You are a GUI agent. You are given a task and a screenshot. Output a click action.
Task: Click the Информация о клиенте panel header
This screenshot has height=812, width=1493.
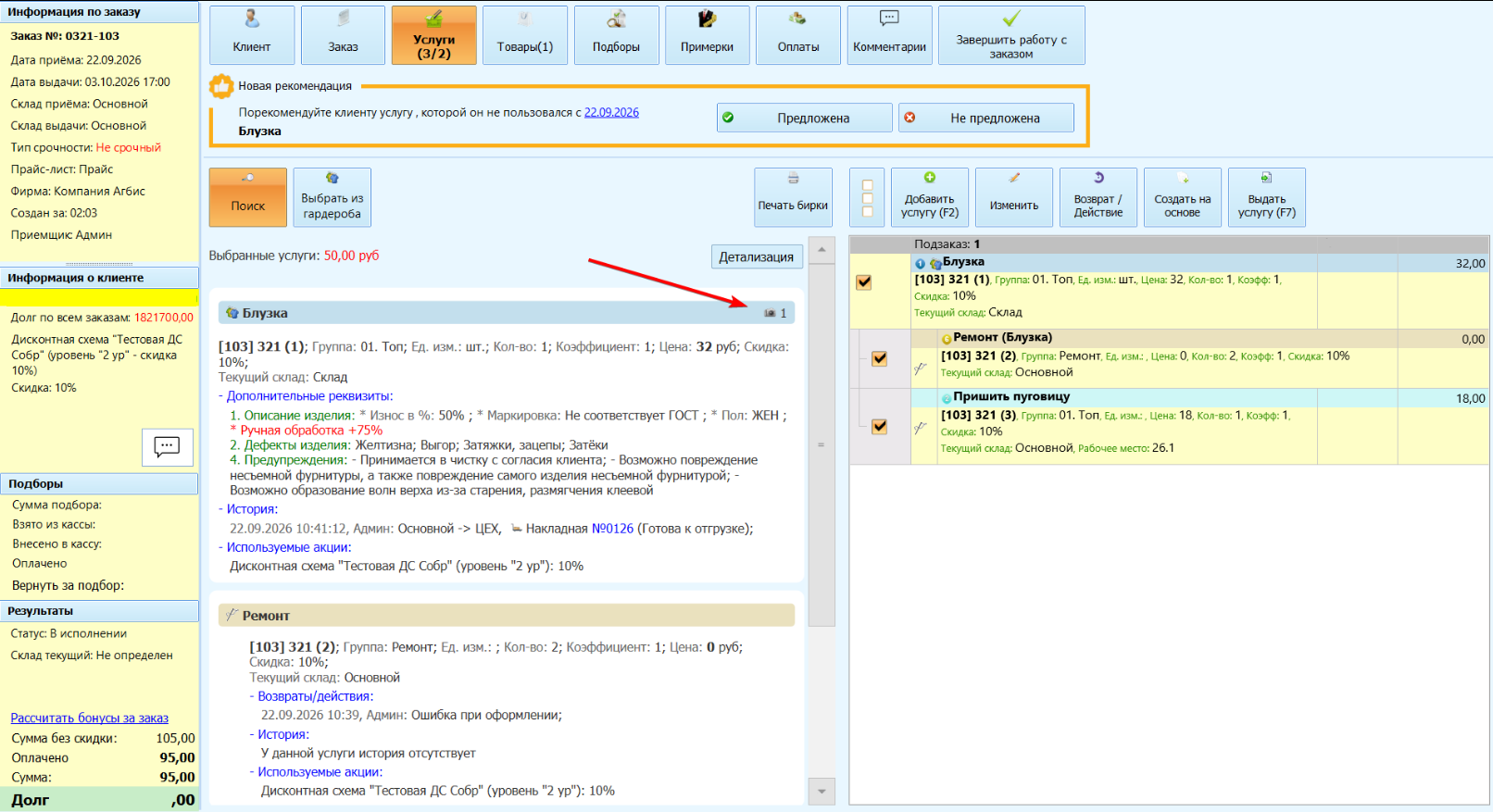coord(99,278)
